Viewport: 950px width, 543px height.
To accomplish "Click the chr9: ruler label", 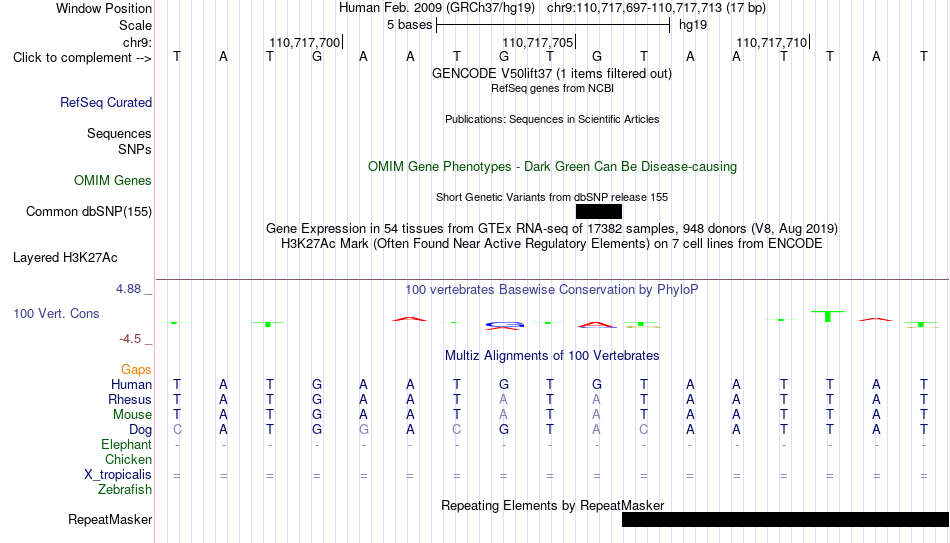I will (137, 42).
